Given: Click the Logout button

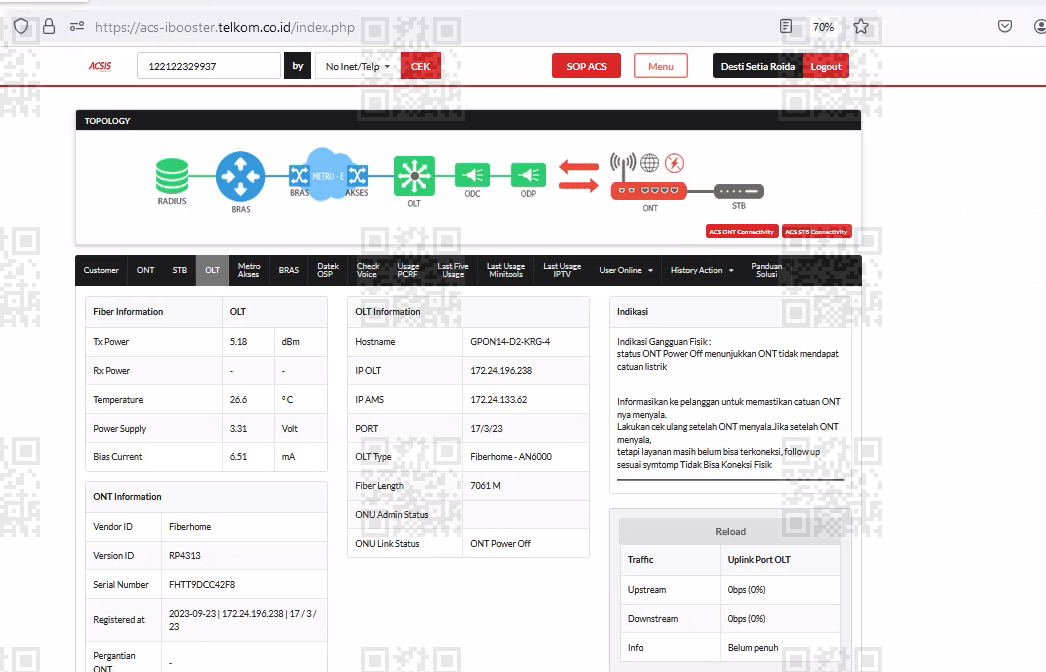Looking at the screenshot, I should click(x=826, y=66).
